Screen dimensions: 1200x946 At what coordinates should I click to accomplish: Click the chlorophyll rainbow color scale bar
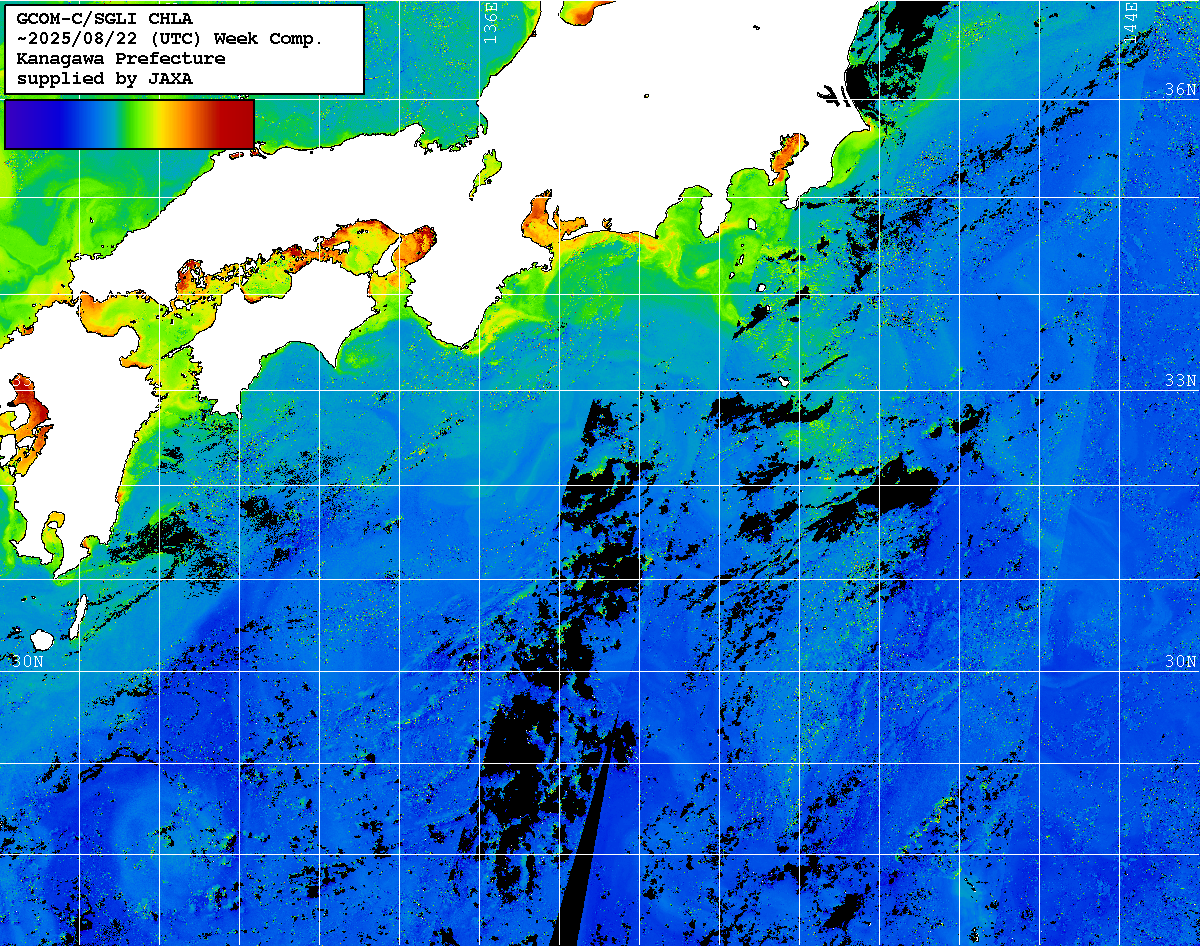click(x=129, y=124)
